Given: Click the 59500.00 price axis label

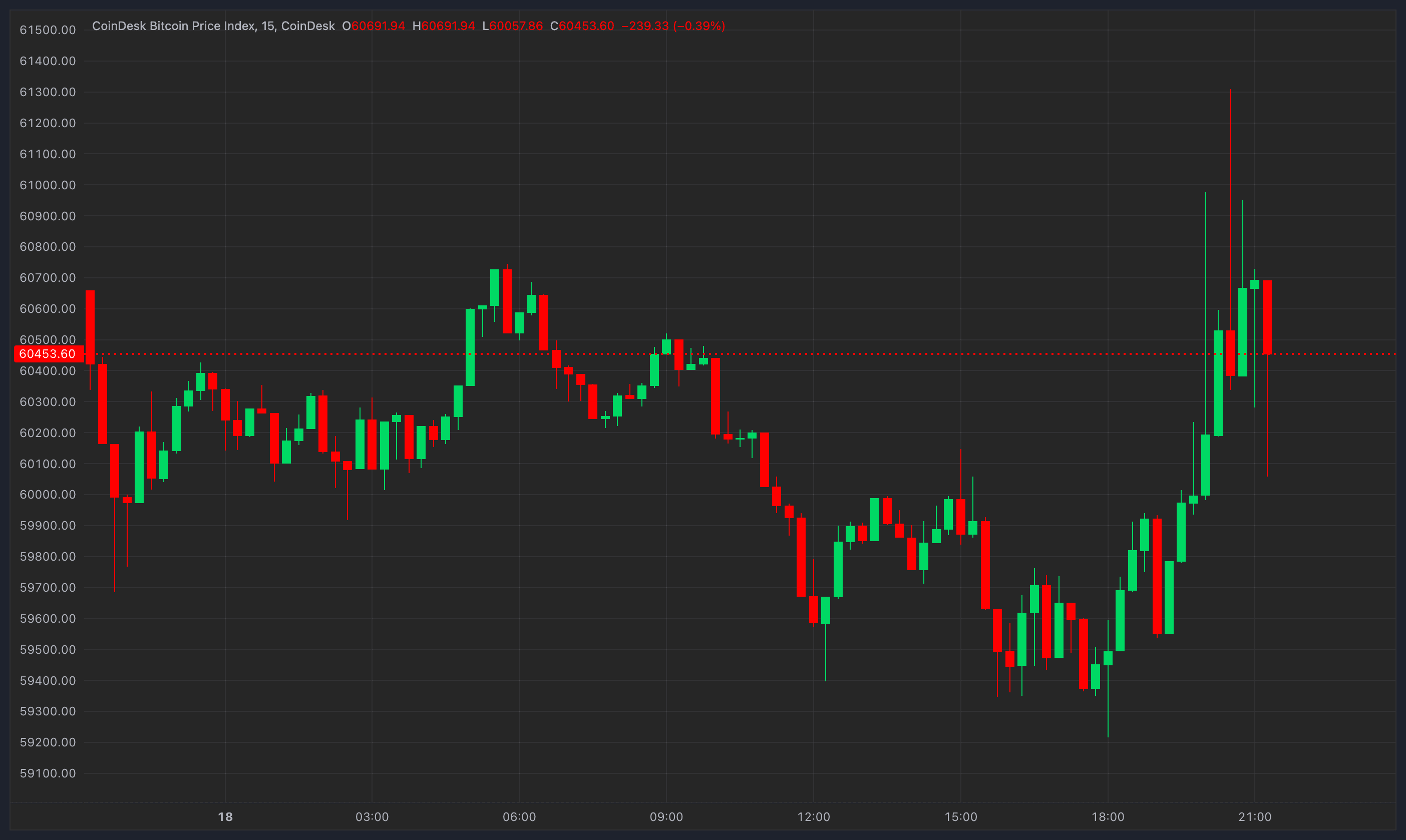Looking at the screenshot, I should tap(48, 649).
